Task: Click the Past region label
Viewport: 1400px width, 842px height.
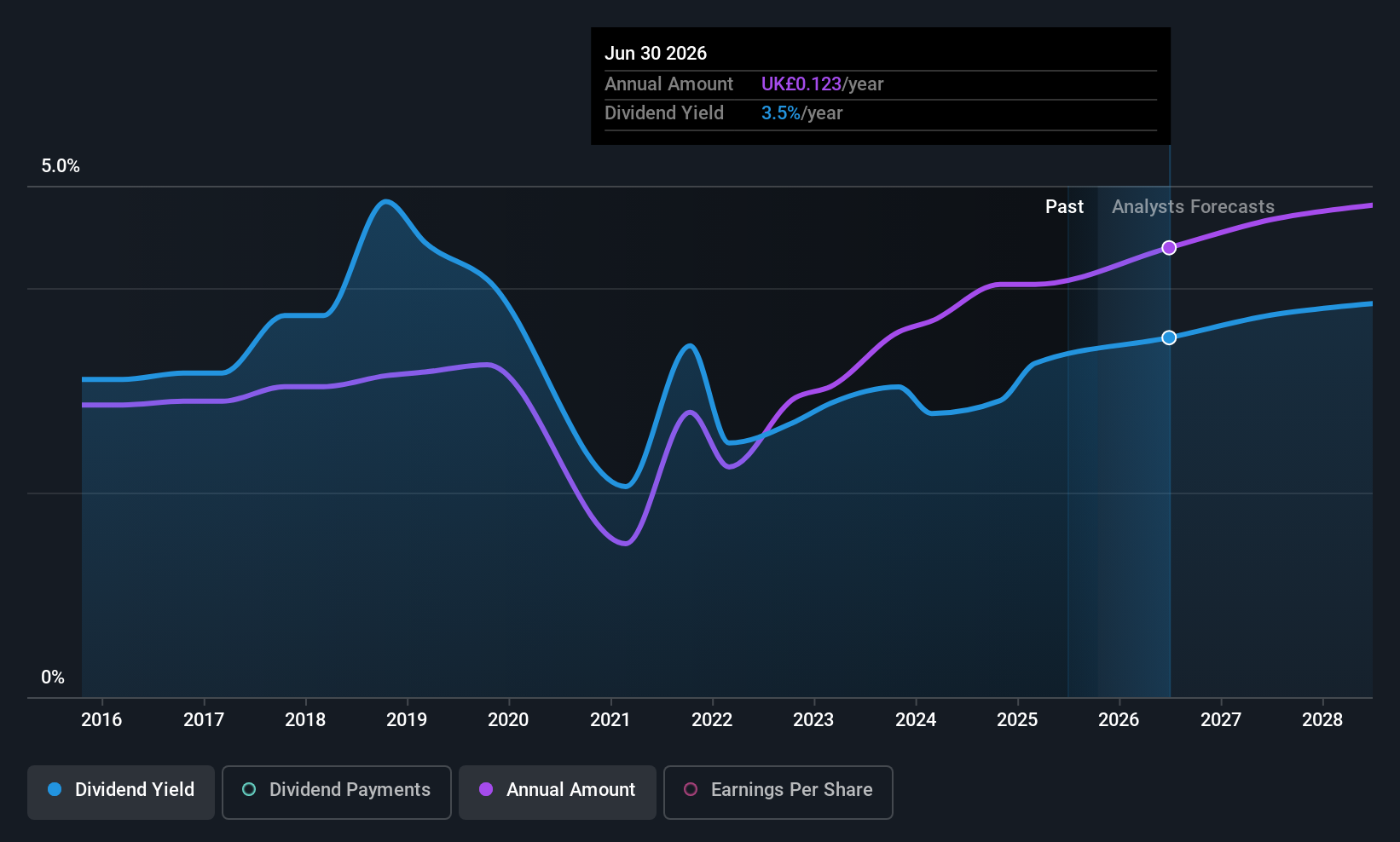Action: 1064,207
